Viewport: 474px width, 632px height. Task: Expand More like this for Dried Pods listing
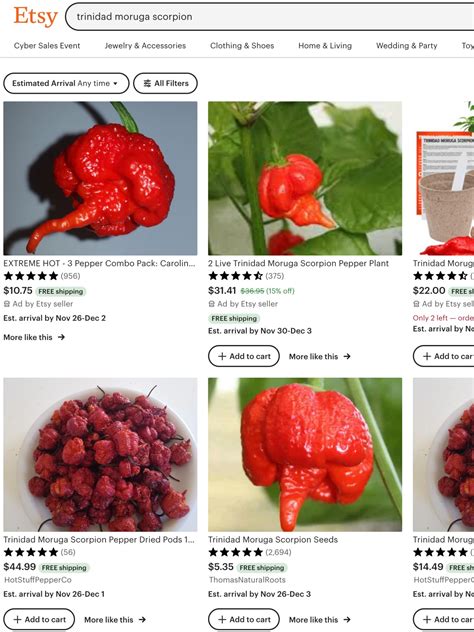coord(115,620)
